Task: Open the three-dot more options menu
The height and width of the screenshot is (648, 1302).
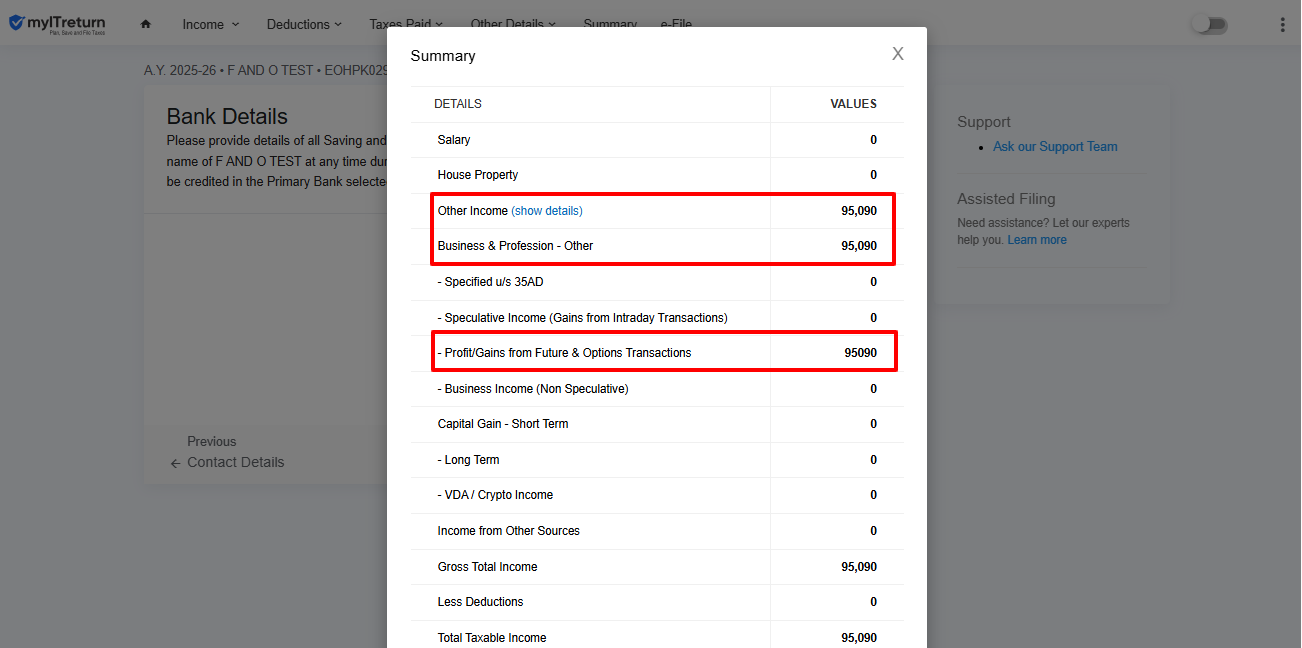Action: coord(1282,25)
